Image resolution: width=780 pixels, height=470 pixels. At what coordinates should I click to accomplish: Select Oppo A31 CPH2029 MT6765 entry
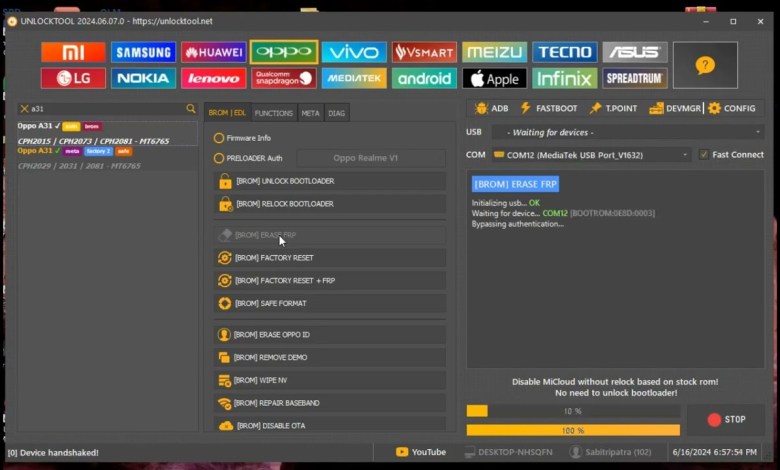point(107,158)
